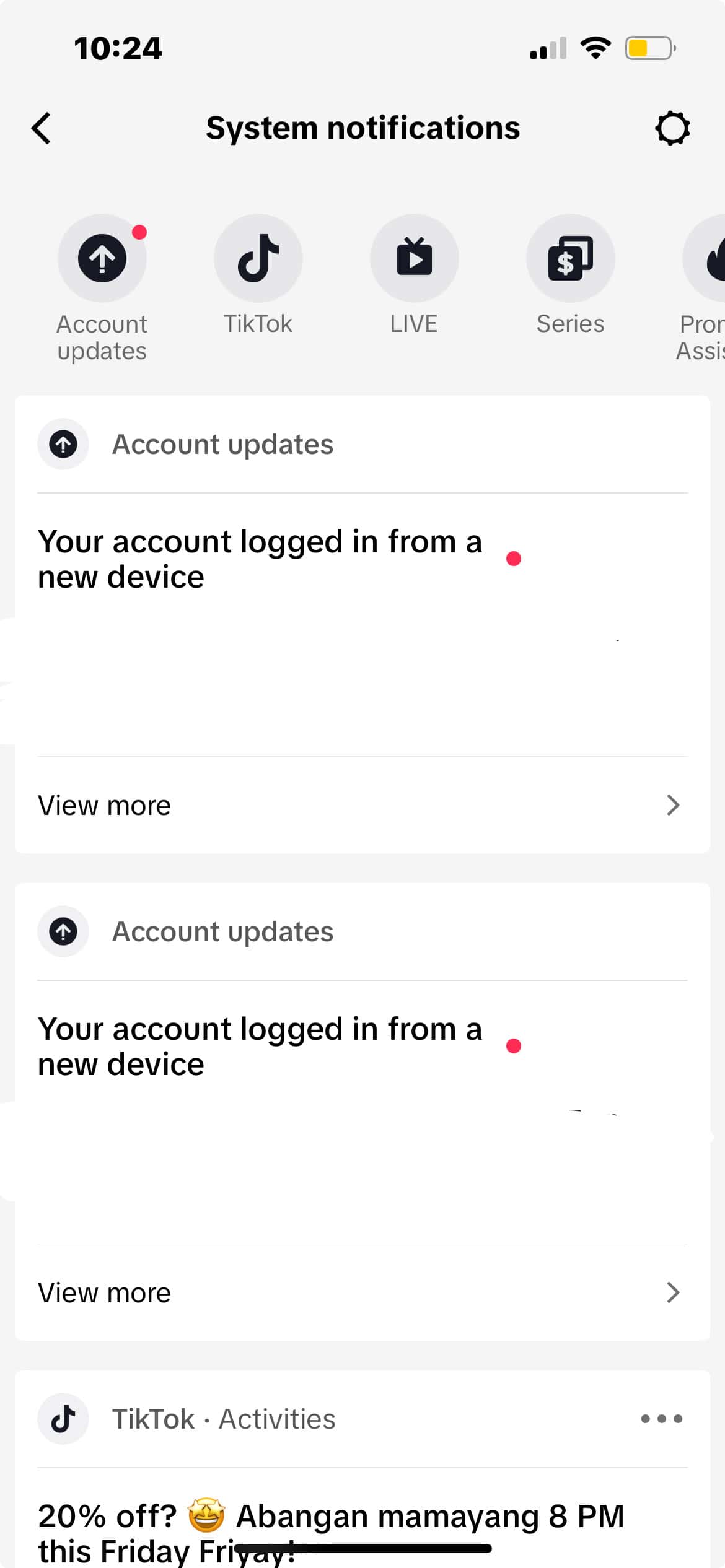Screen dimensions: 725x1568
Task: Tap first card's Account updates header
Action: (x=222, y=445)
